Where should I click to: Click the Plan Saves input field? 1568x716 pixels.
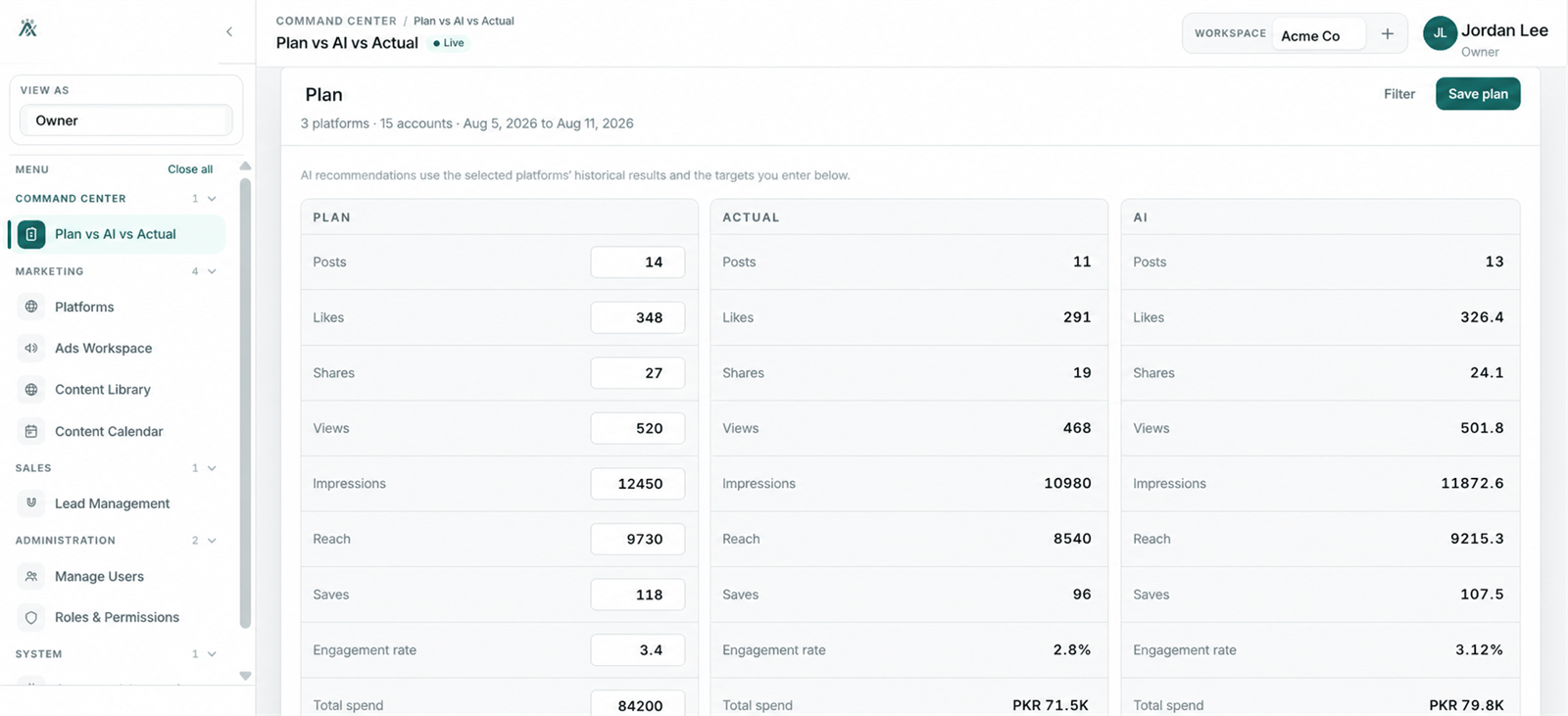[637, 595]
